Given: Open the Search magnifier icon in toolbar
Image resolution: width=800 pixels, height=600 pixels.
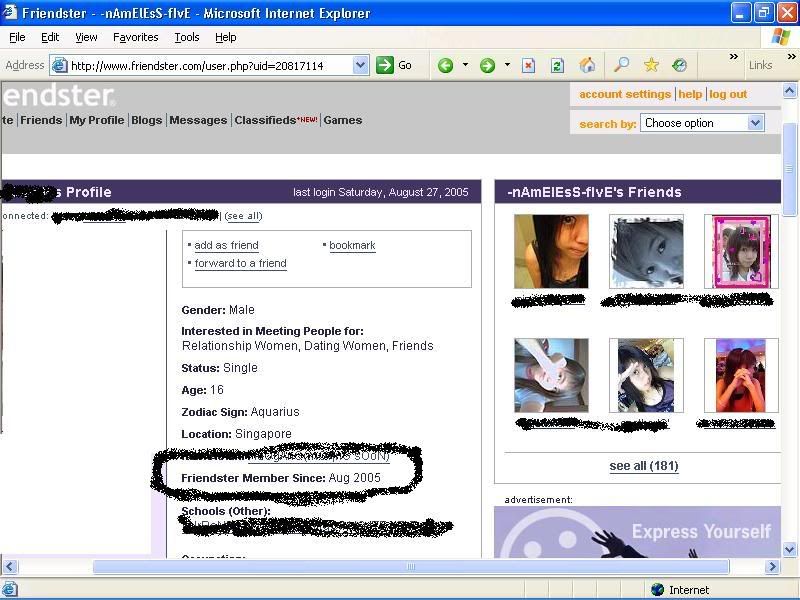Looking at the screenshot, I should [621, 65].
